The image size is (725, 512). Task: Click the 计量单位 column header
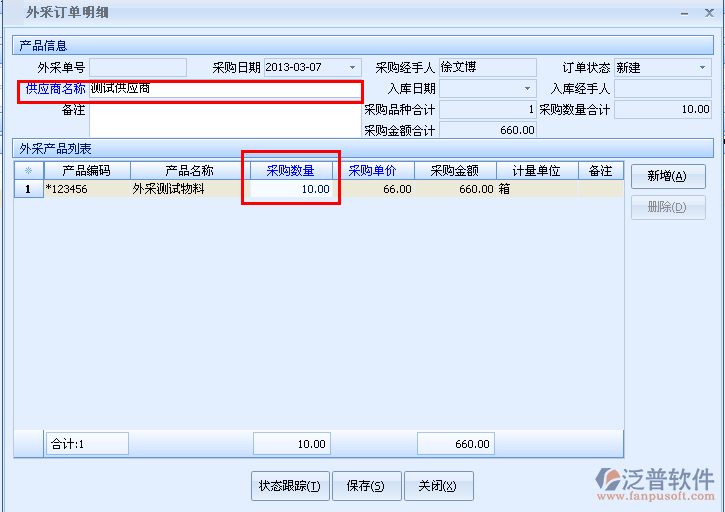coord(537,171)
